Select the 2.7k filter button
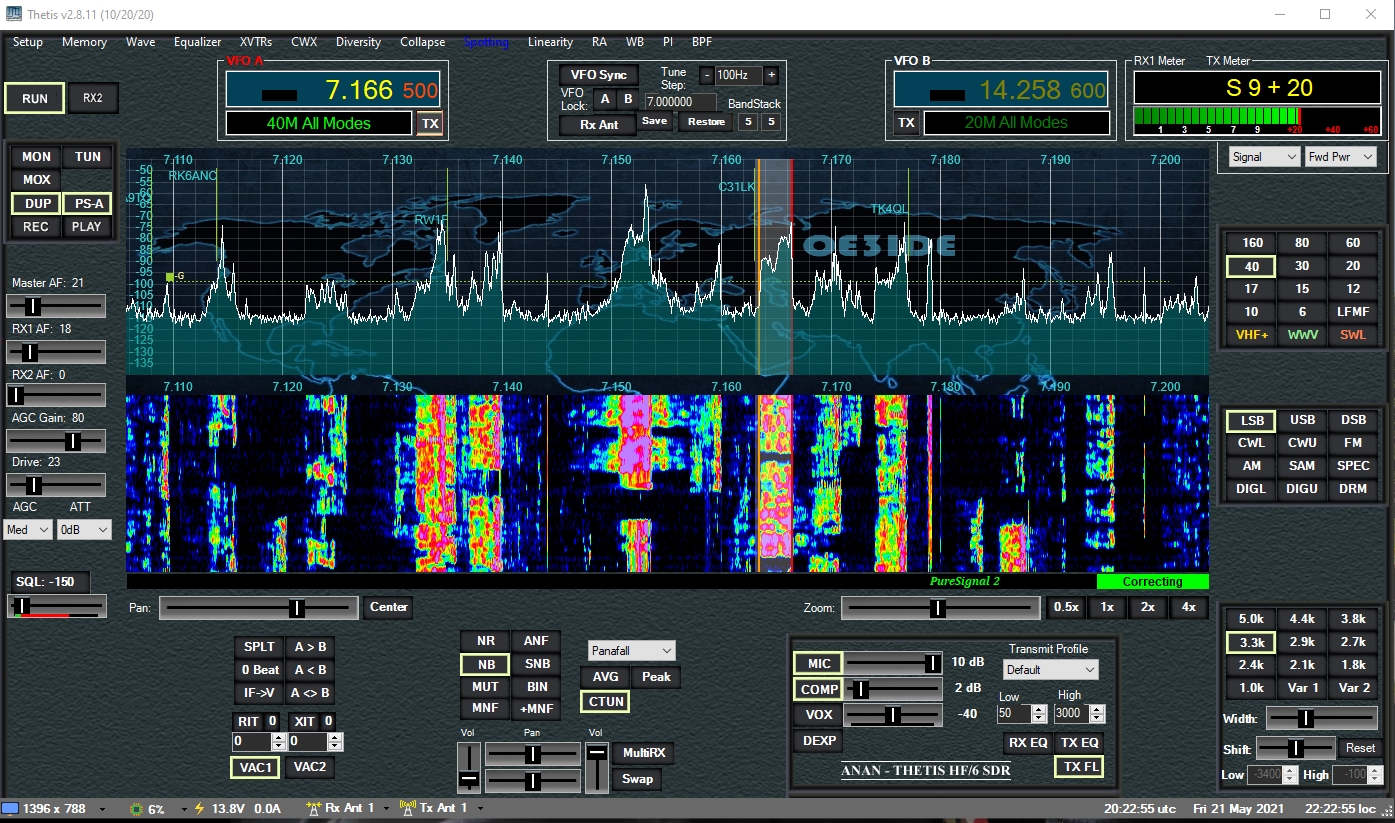This screenshot has height=823, width=1395. [x=1353, y=642]
